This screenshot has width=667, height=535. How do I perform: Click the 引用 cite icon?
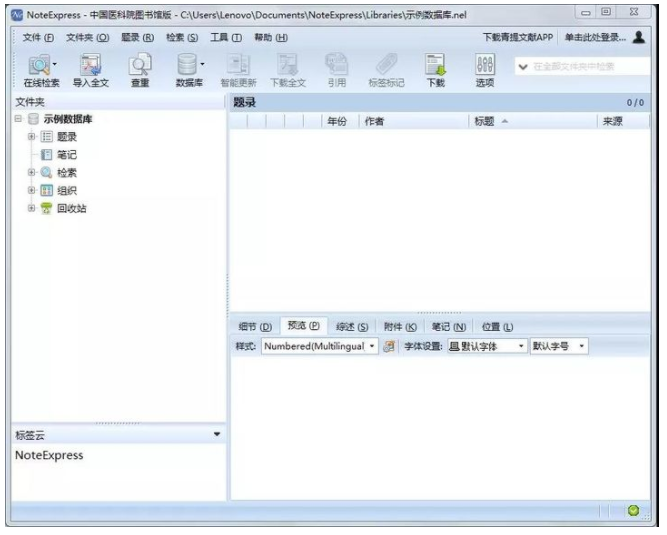pos(337,70)
